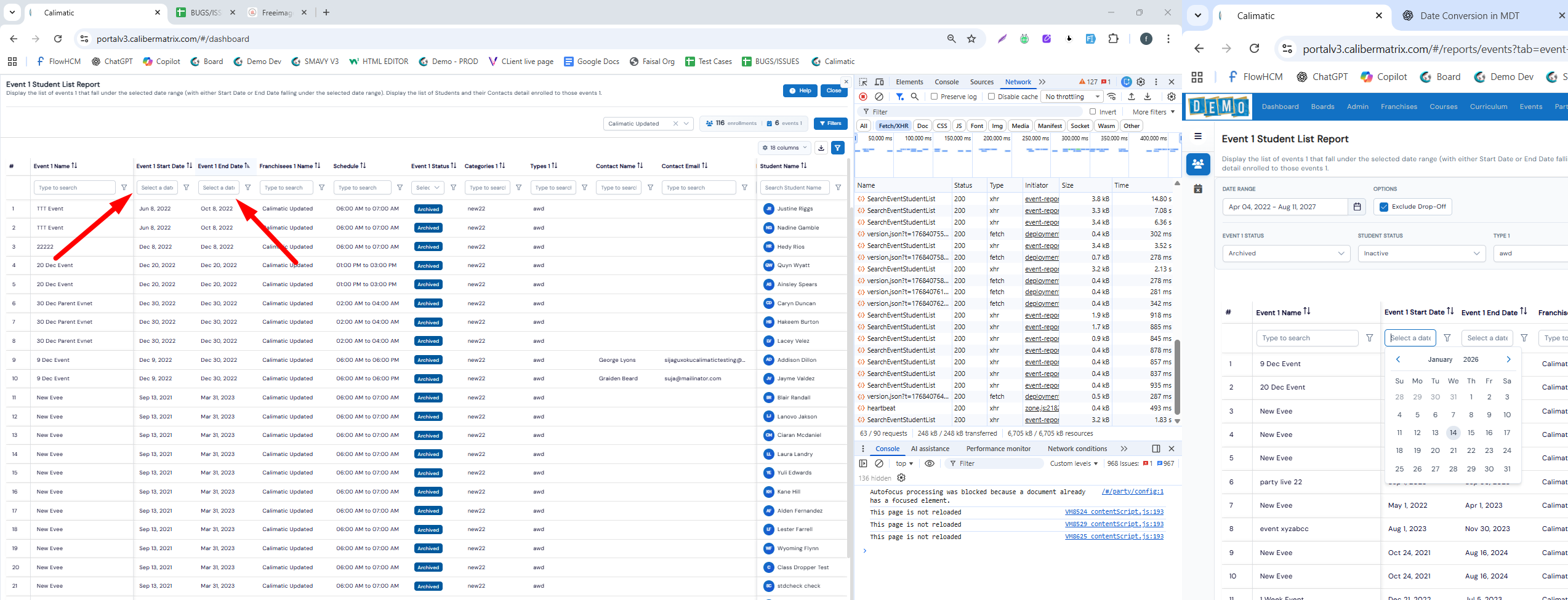Viewport: 1568px width, 600px height.
Task: Open the calendar icon beside Date Range
Action: (1357, 207)
